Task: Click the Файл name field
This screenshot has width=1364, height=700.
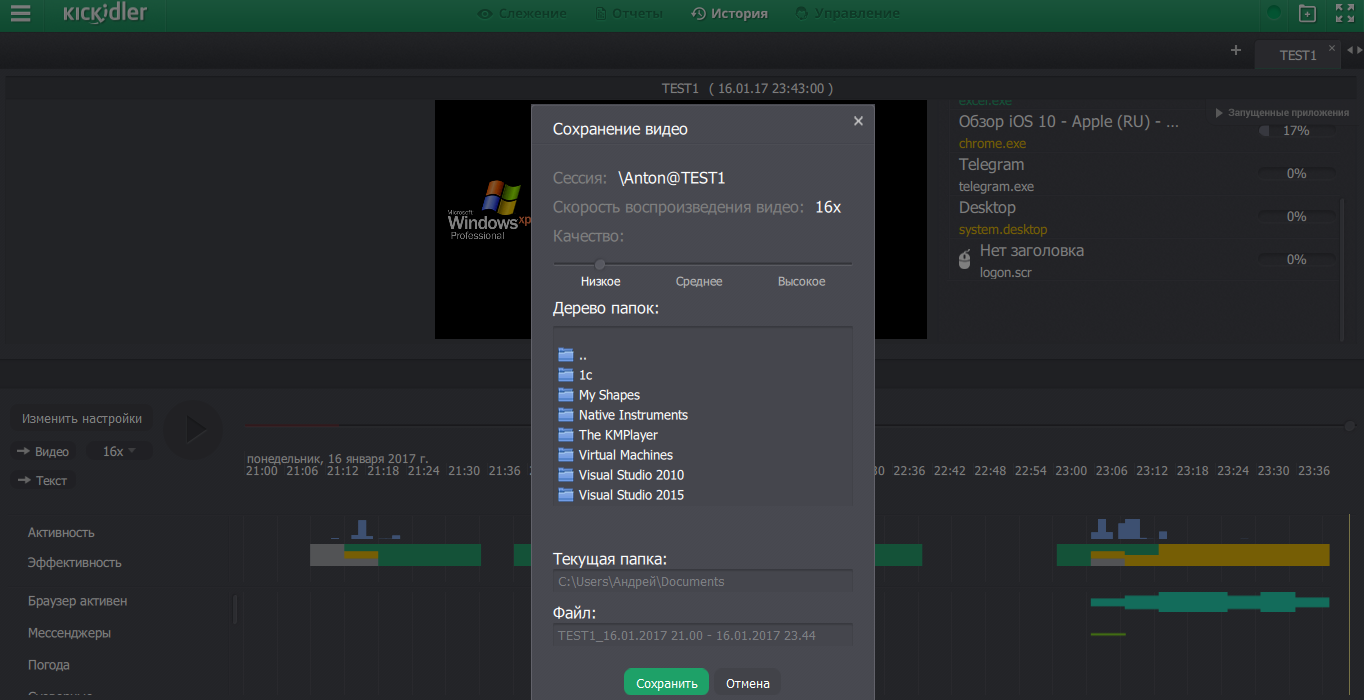Action: click(x=703, y=635)
